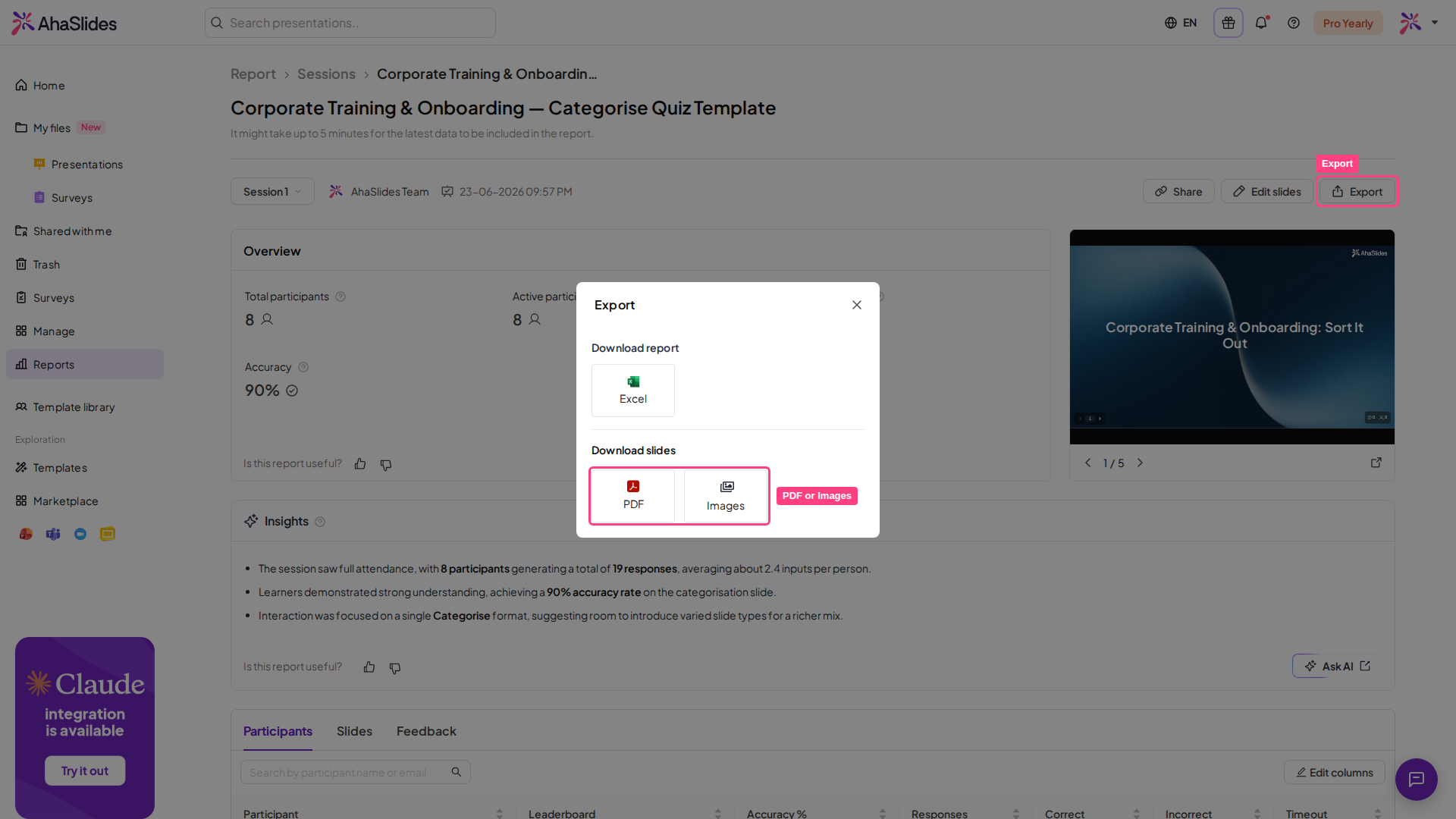Select the Participants tab
1456x819 pixels.
tap(278, 731)
